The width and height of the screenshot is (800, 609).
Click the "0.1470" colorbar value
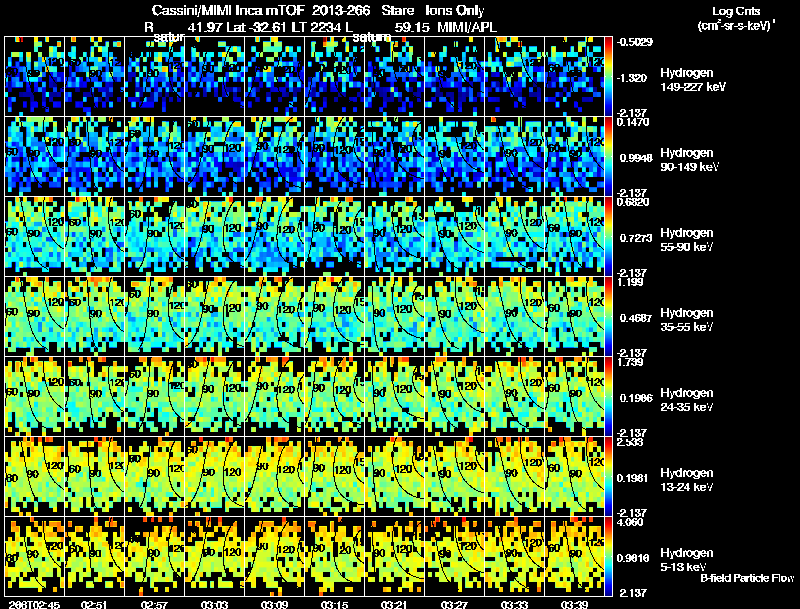(x=633, y=122)
